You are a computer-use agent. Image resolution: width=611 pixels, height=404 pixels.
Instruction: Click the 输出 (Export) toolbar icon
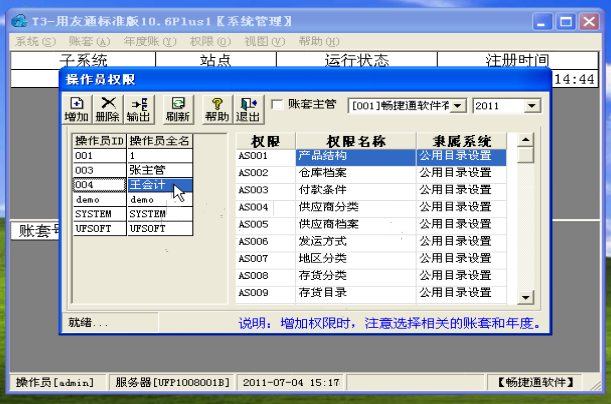139,109
